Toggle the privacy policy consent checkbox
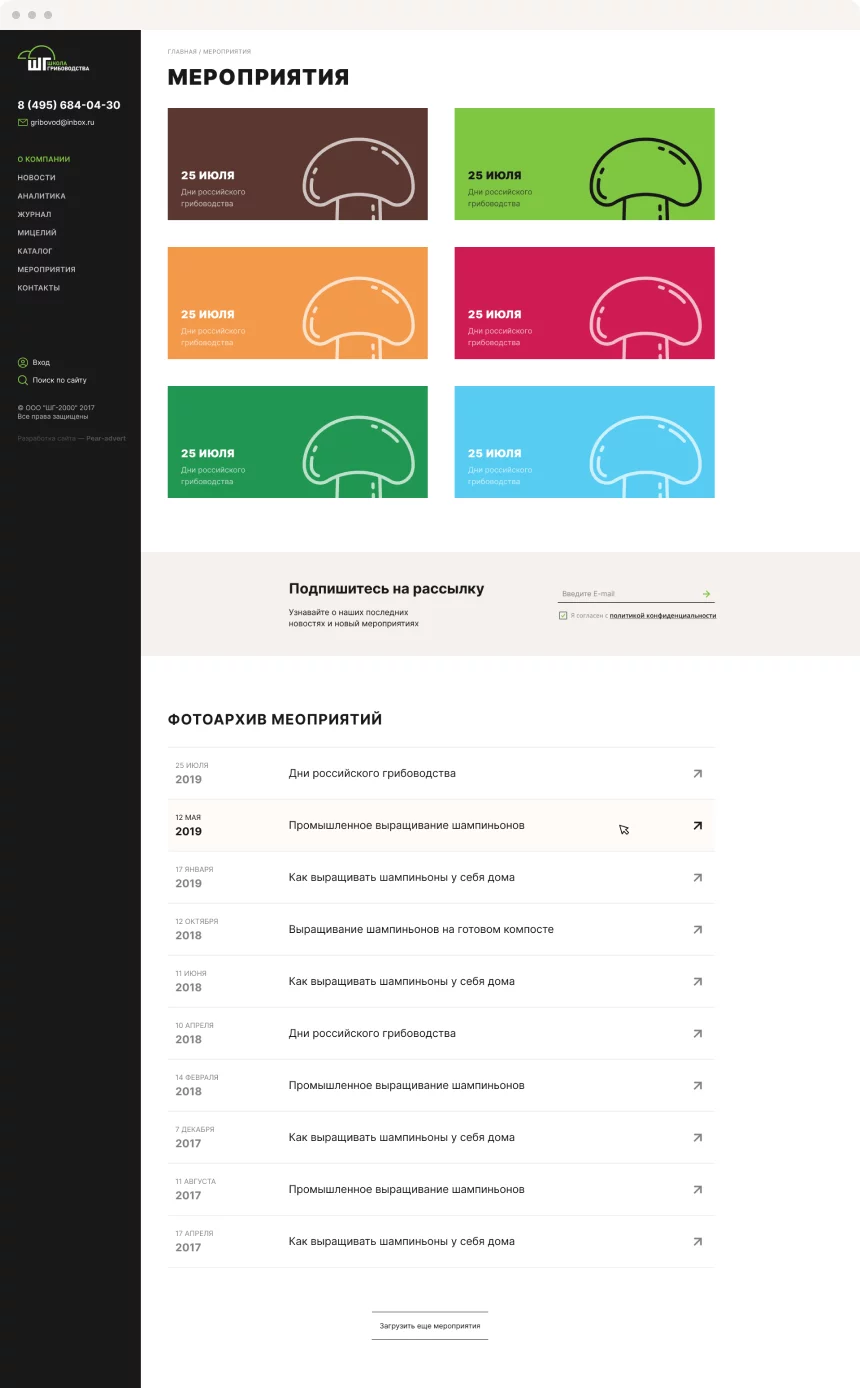The width and height of the screenshot is (860, 1388). pos(563,615)
